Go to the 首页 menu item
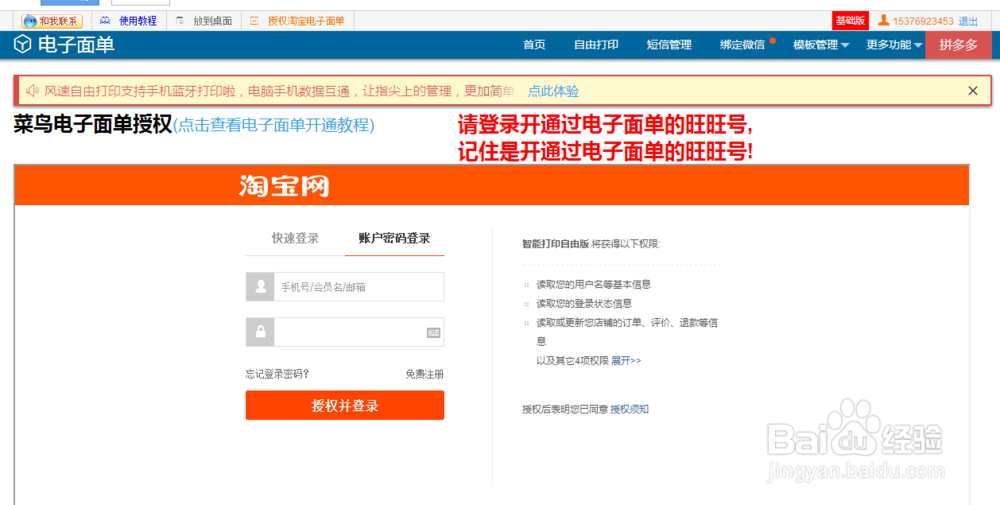This screenshot has height=505, width=1000. tap(534, 45)
